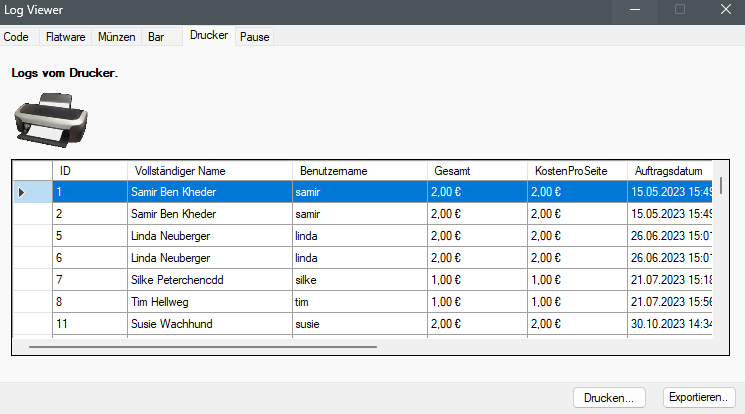745x414 pixels.
Task: Select row header of ID 2
Action: point(33,214)
